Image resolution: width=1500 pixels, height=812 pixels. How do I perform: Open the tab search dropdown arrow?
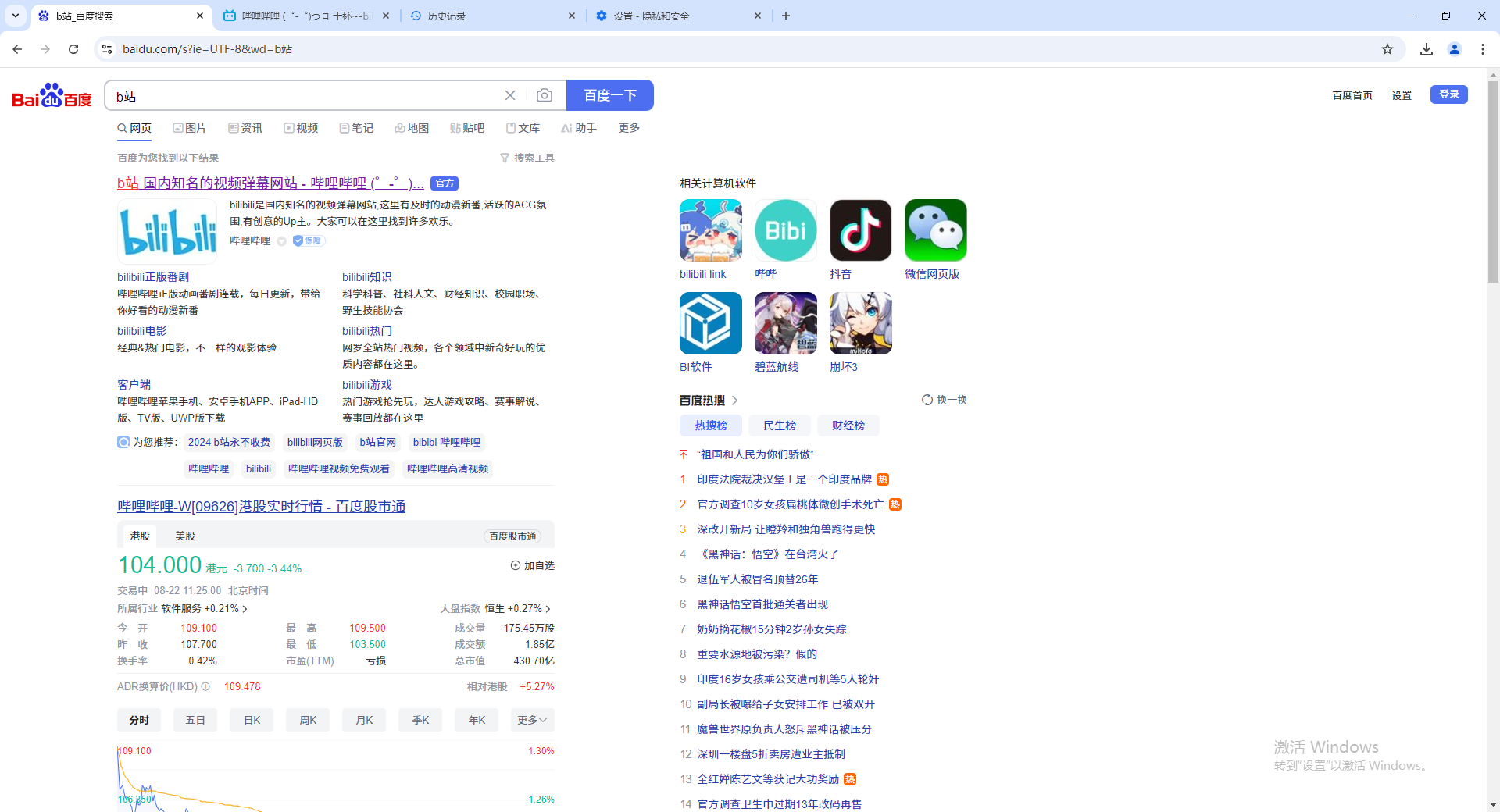coord(16,16)
